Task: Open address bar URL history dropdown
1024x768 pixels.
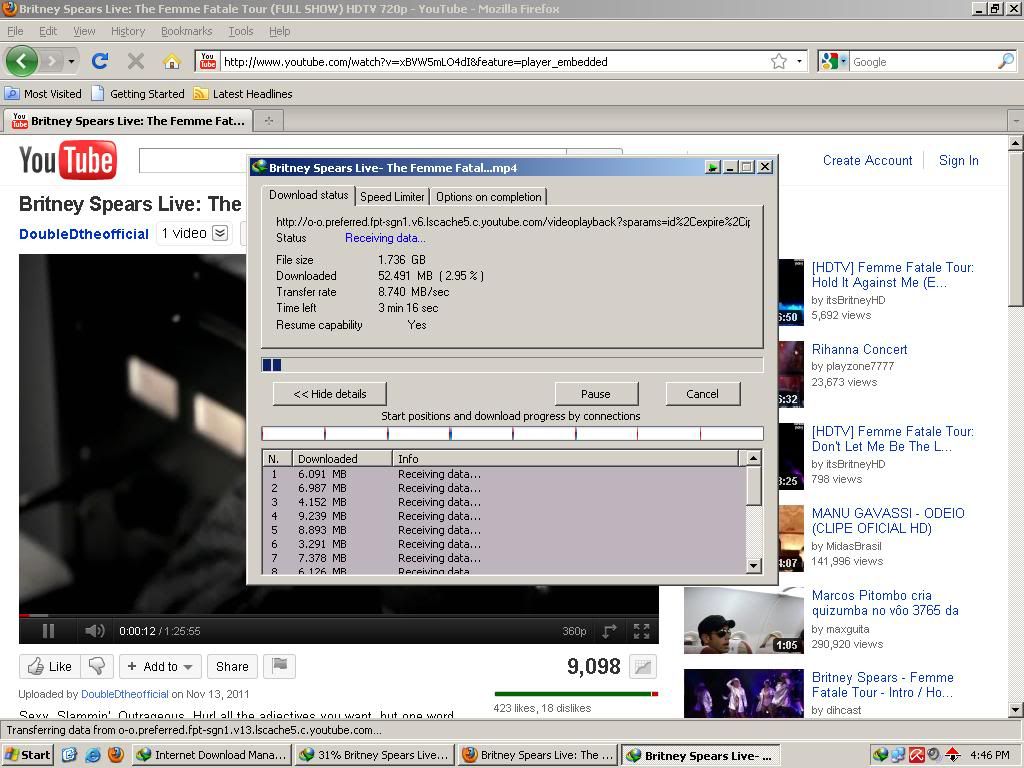Action: (799, 61)
